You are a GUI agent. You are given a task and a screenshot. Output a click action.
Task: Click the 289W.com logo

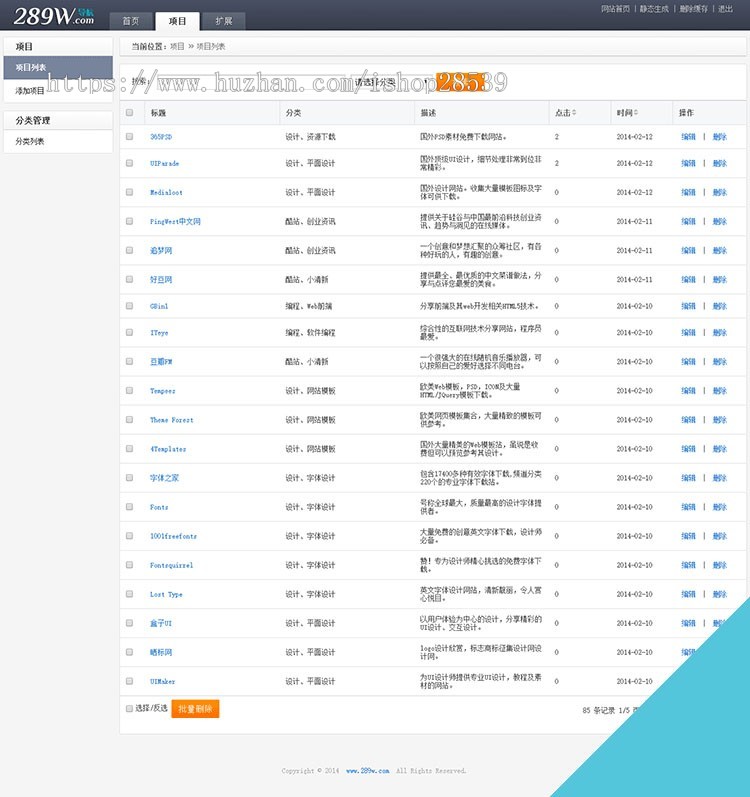click(53, 16)
